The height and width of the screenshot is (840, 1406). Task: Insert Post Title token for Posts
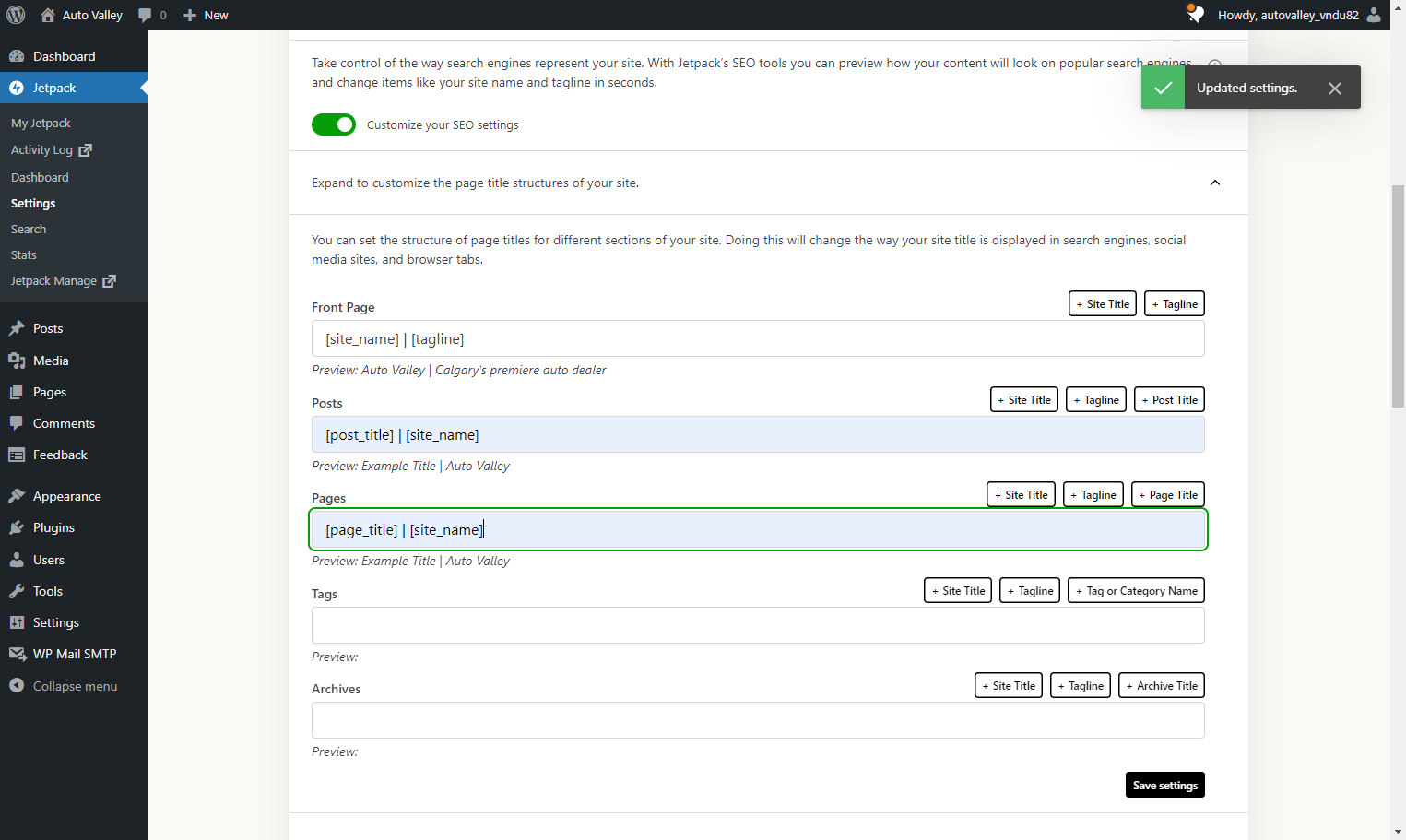pos(1169,399)
